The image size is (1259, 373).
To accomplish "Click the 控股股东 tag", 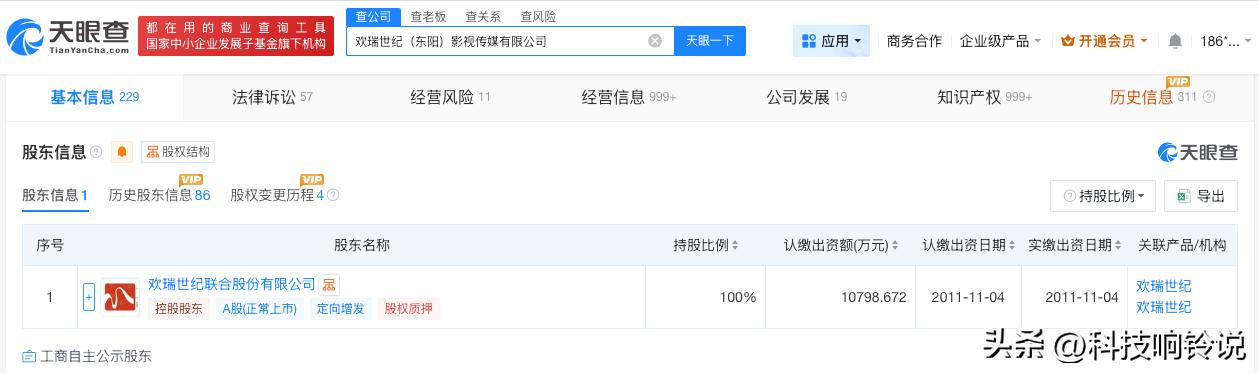I will pos(178,309).
